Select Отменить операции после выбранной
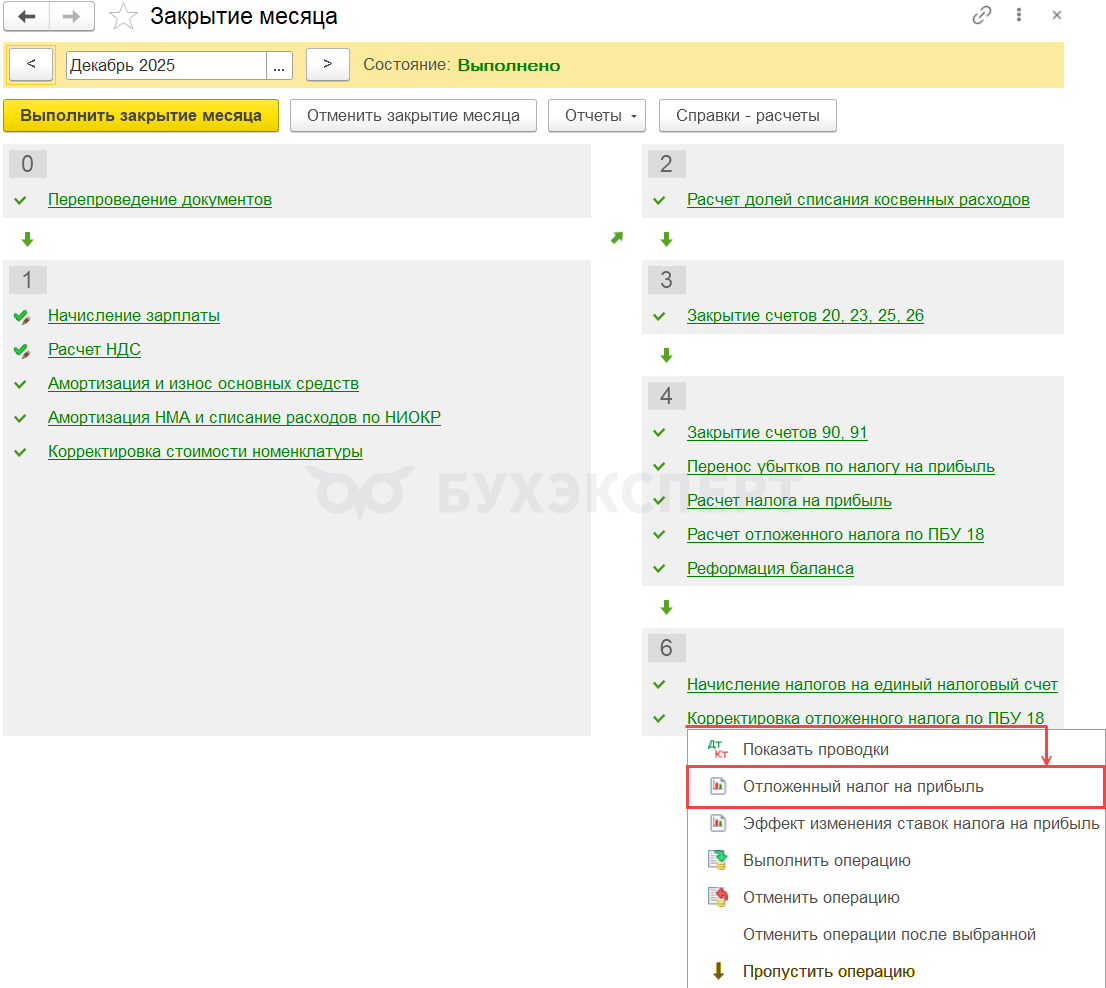The image size is (1106, 988). click(888, 934)
